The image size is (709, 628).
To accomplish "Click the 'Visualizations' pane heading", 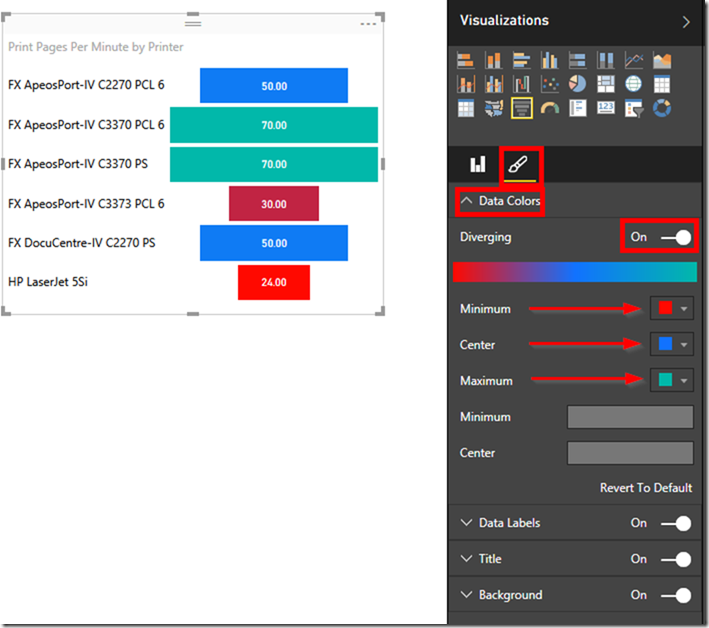I will 504,20.
